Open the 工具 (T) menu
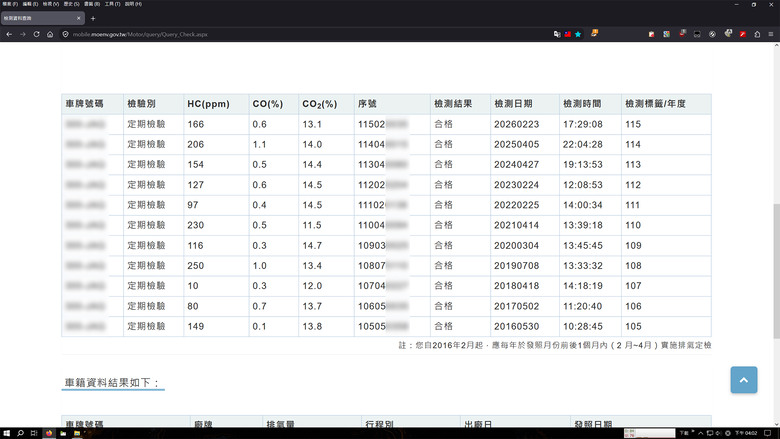This screenshot has height=439, width=780. 112,4
